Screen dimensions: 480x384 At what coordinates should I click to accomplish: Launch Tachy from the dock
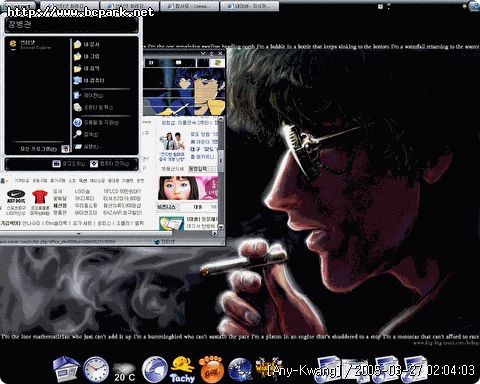tap(183, 369)
